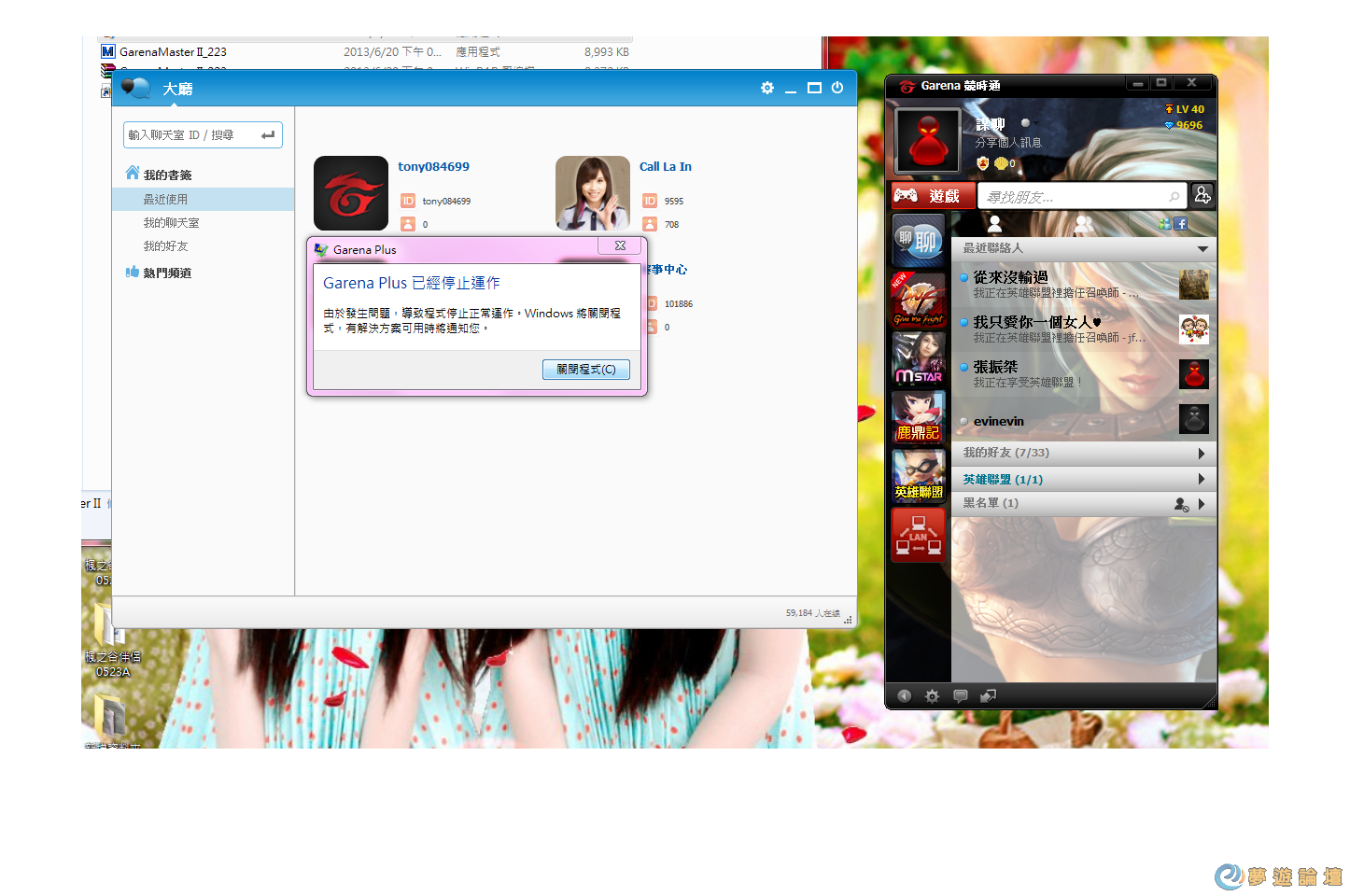Open the 英雄聯盟 game icon in sidebar

click(919, 476)
